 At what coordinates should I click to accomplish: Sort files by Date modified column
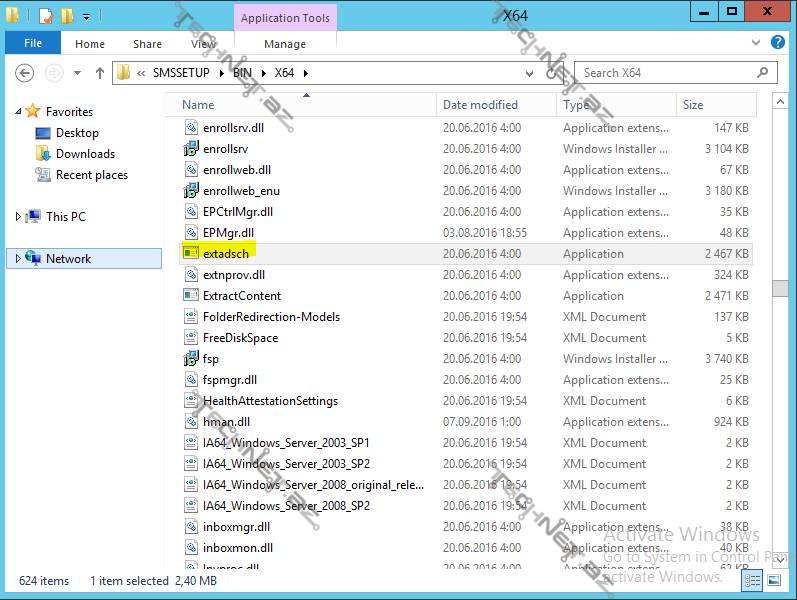pyautogui.click(x=480, y=105)
